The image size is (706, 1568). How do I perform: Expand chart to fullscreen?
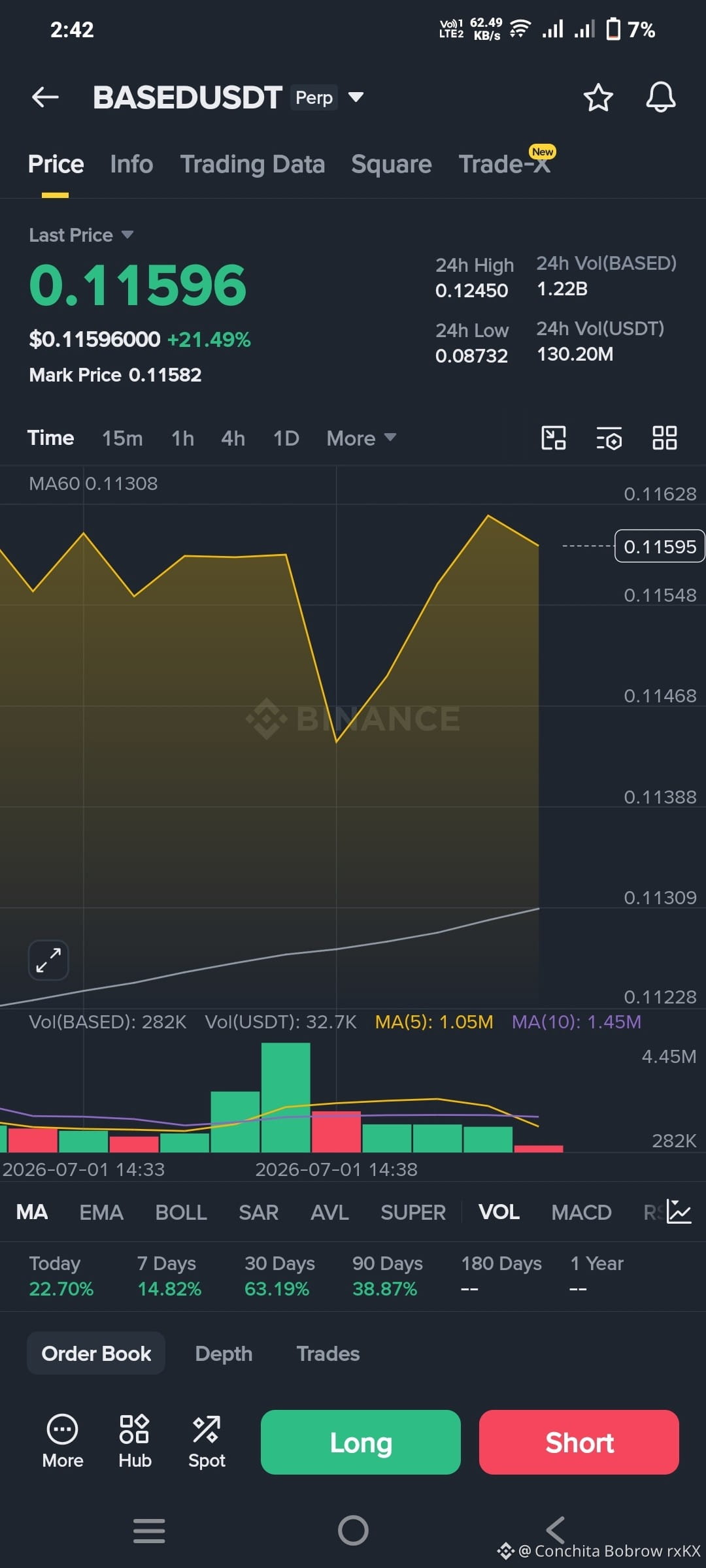48,960
